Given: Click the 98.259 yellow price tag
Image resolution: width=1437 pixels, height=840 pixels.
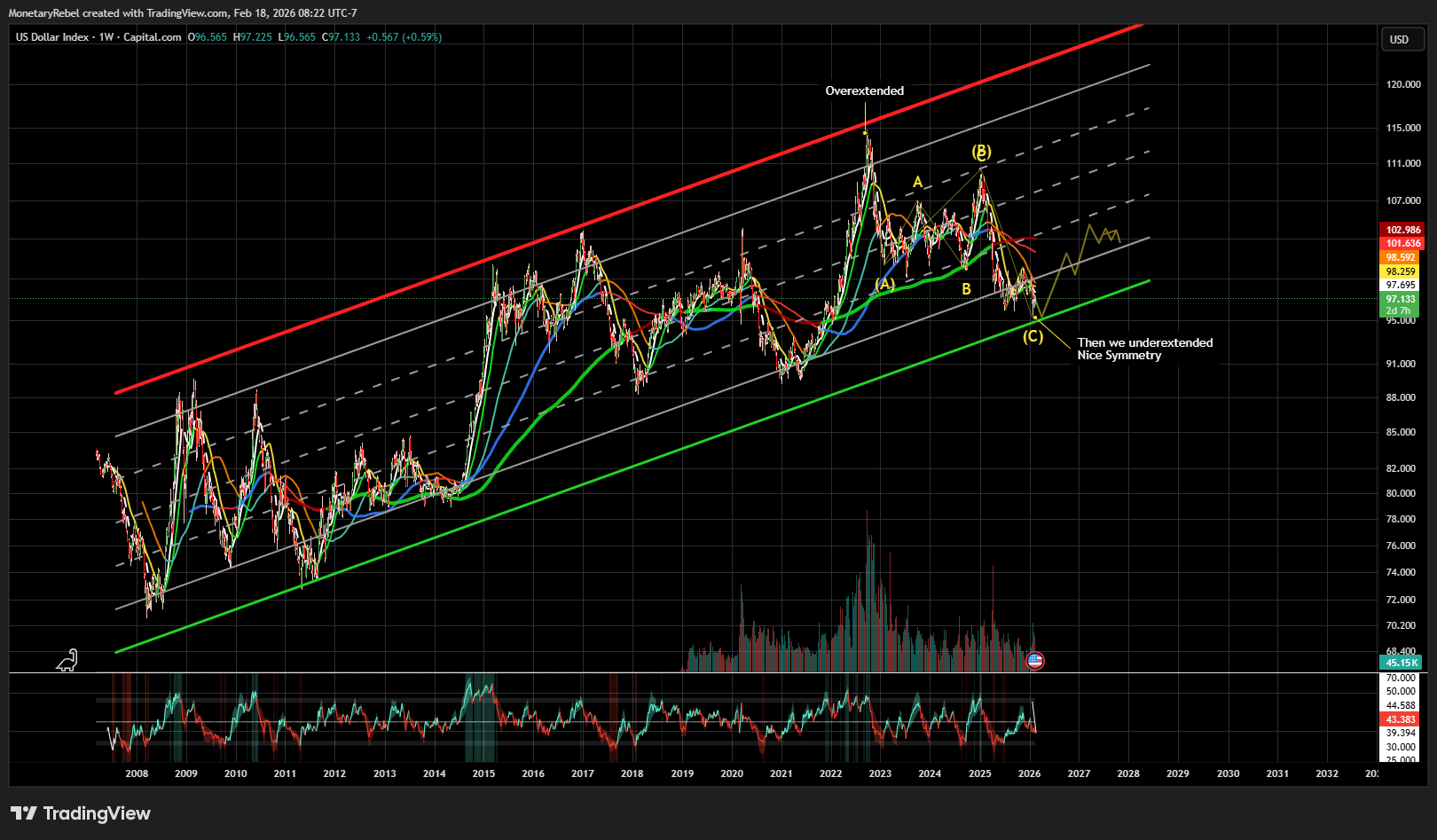Looking at the screenshot, I should point(1401,271).
